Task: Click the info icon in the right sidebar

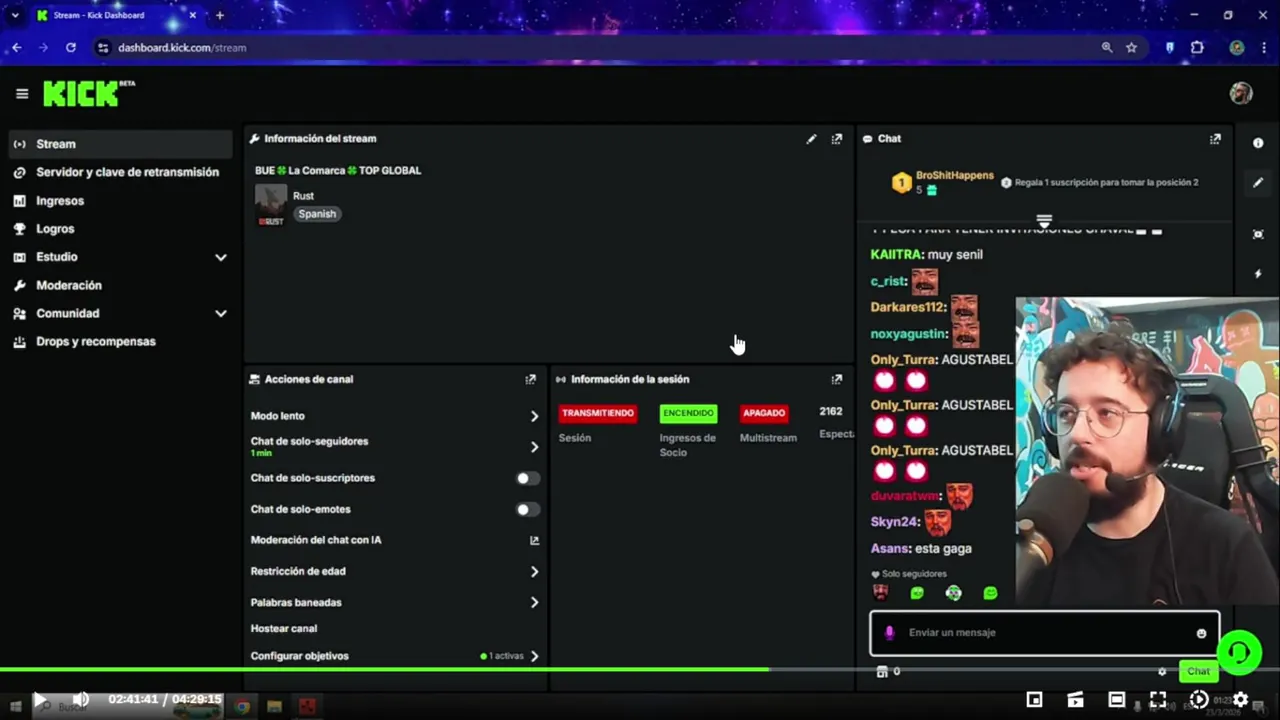Action: click(x=1258, y=143)
